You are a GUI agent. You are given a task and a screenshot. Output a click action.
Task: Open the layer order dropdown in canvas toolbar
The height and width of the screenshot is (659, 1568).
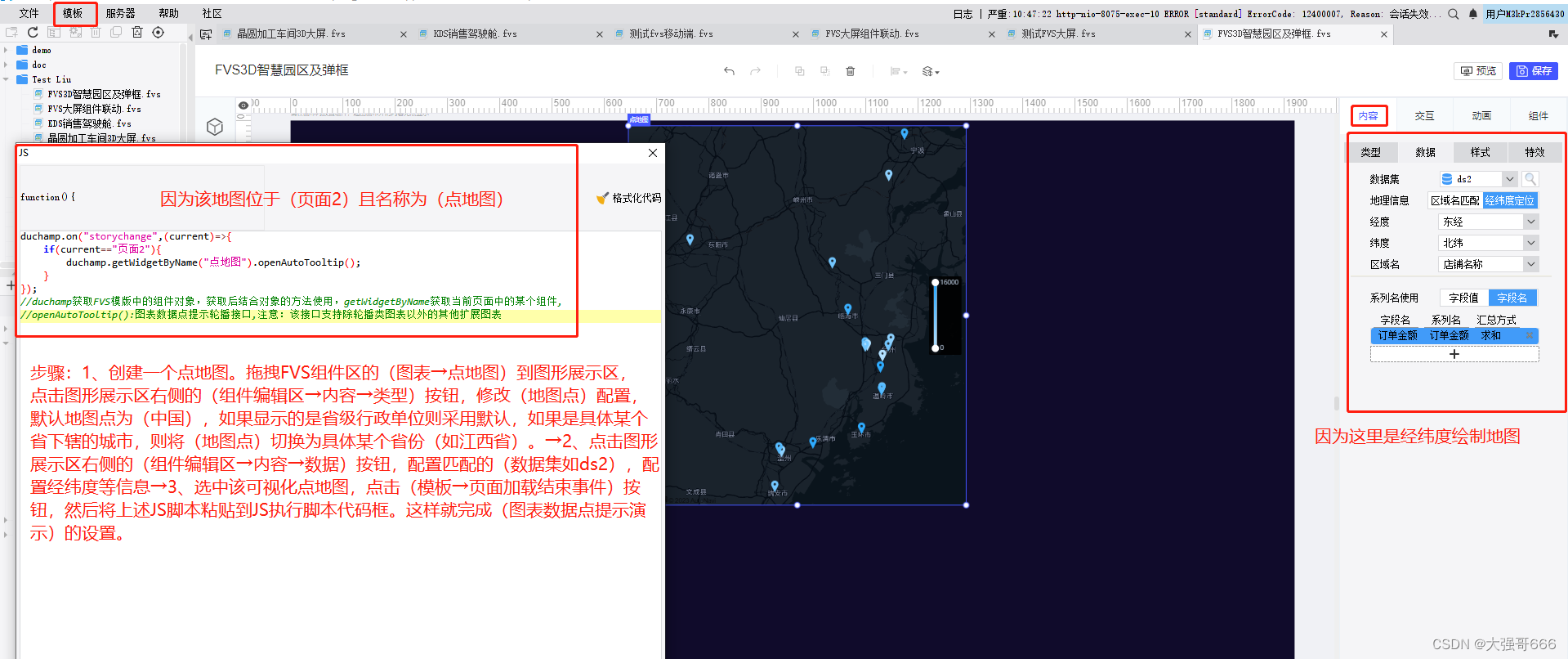[931, 72]
